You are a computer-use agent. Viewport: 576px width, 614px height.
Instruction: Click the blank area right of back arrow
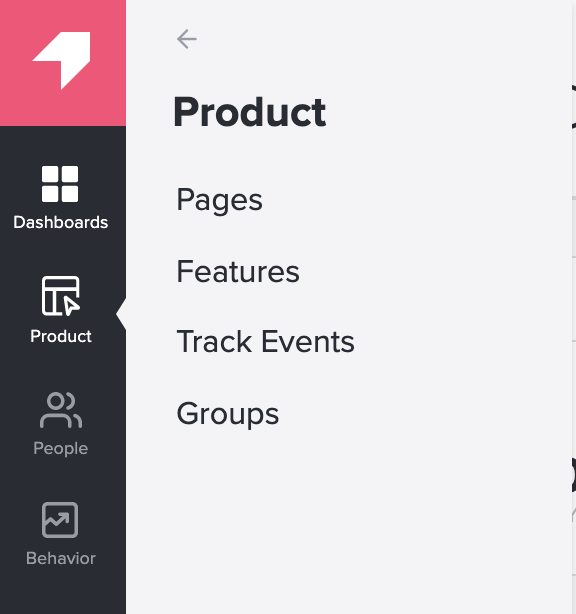352,39
